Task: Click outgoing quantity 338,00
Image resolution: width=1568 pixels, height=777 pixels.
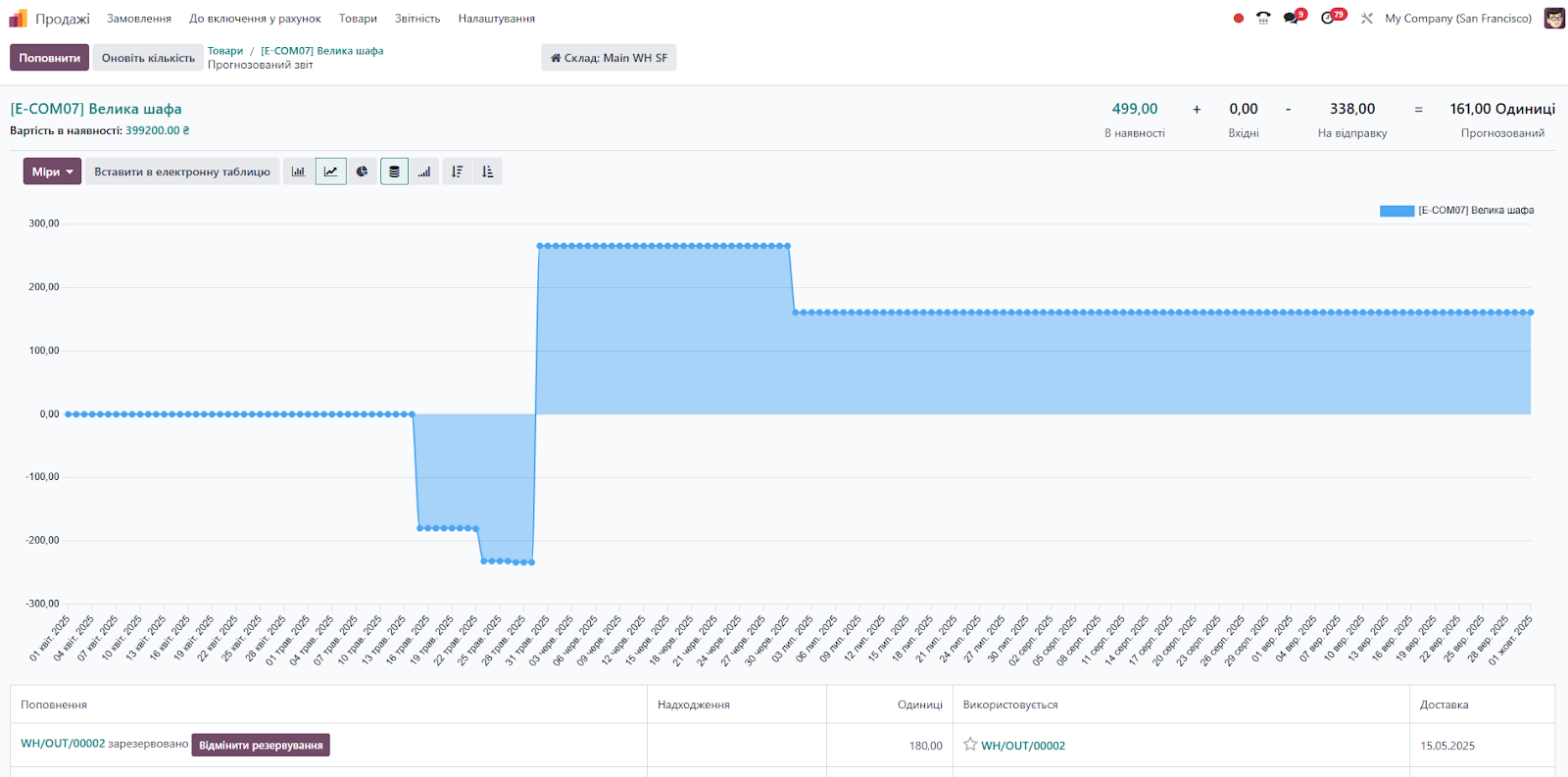Action: [1352, 109]
